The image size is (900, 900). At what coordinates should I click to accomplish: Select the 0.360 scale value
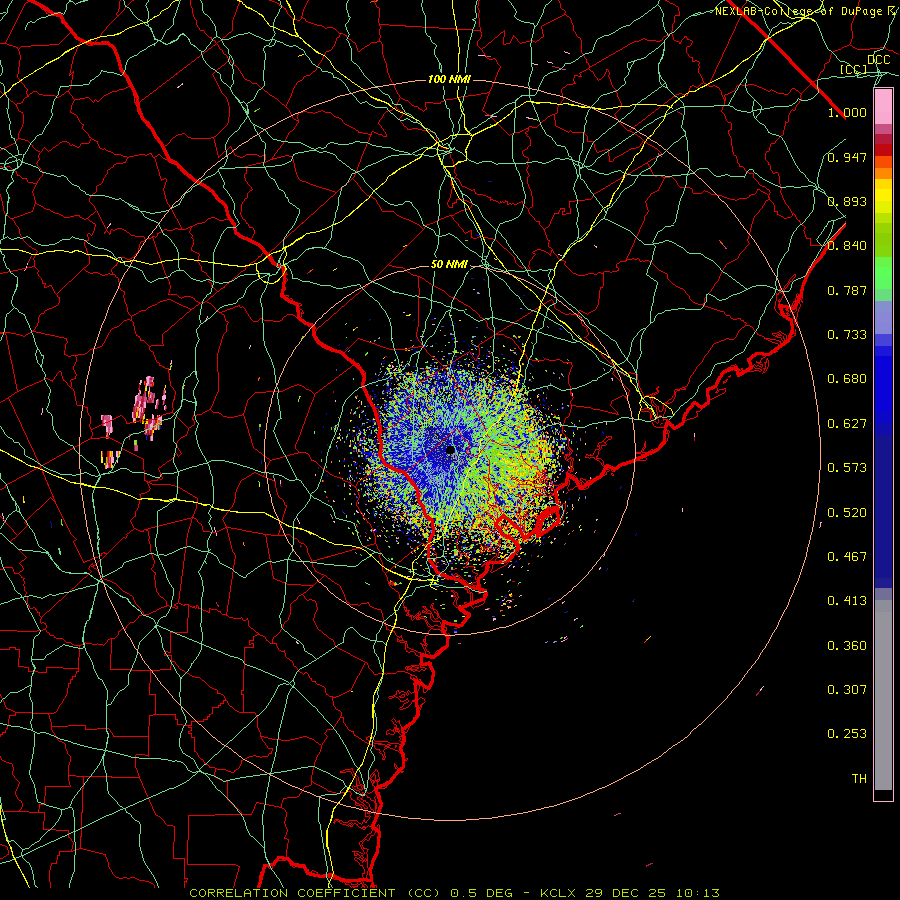coord(847,646)
